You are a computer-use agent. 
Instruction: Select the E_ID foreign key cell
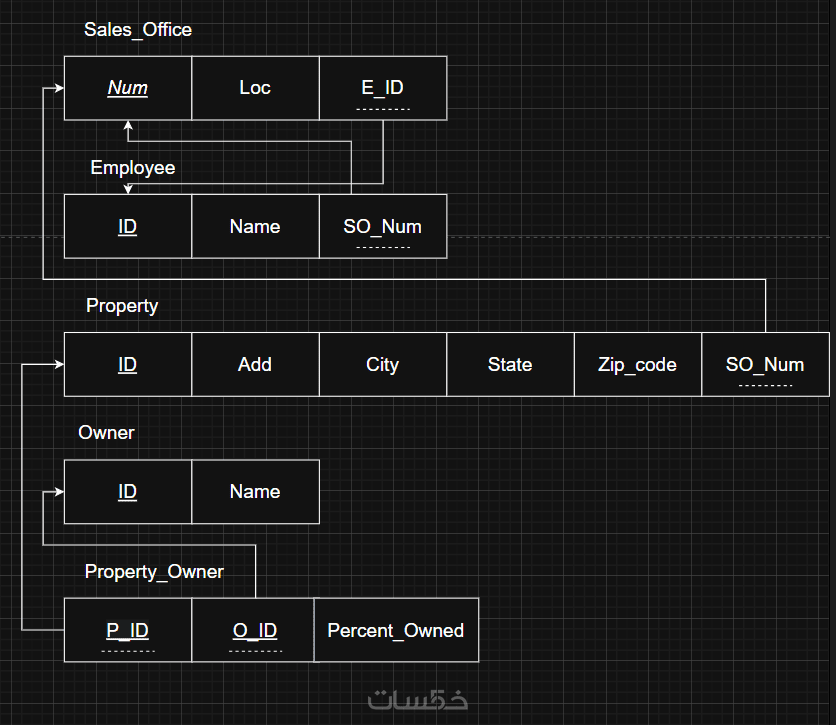[x=382, y=88]
